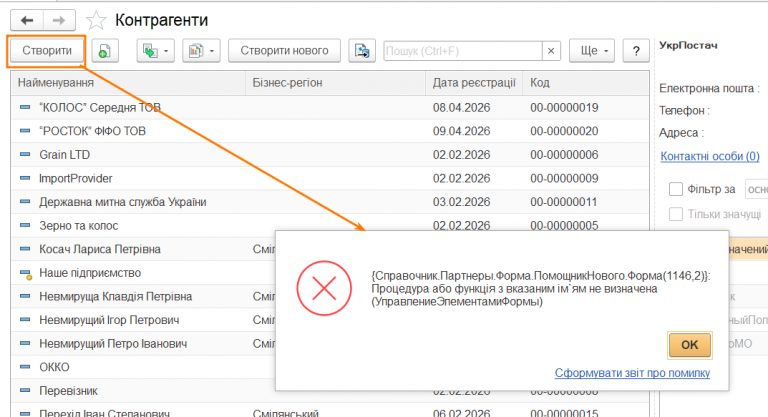Go back with the left arrow button
This screenshot has width=768, height=417.
27,20
